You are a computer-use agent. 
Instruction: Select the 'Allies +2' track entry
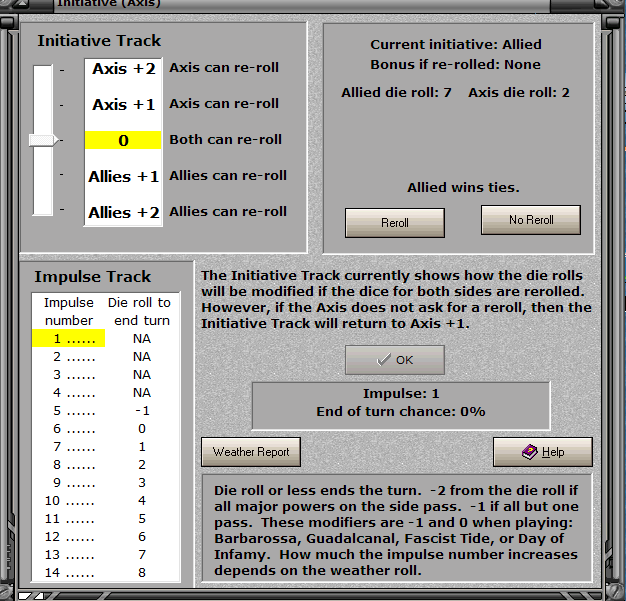point(123,212)
